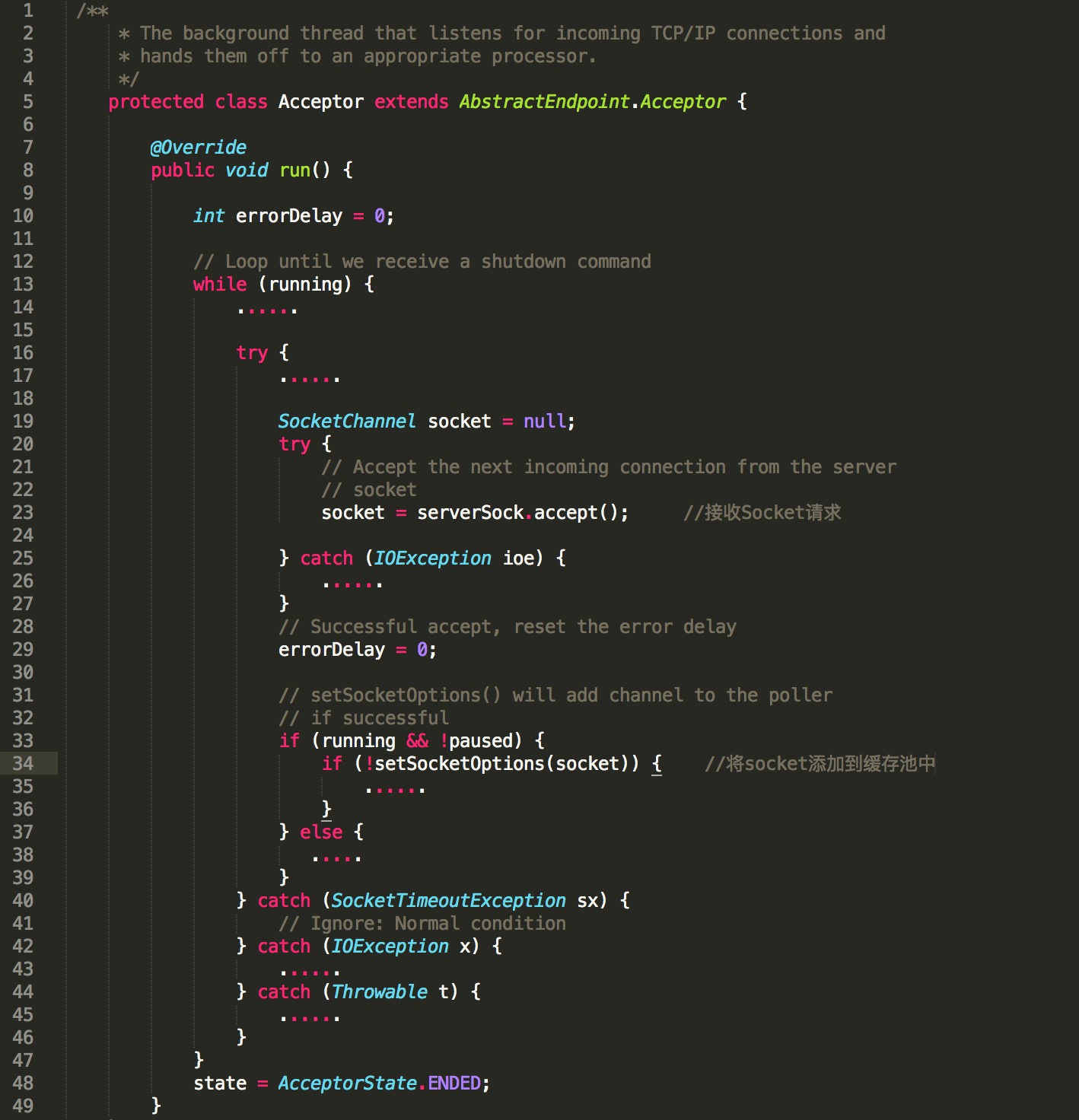Place cursor on the run() method name
Screen dimensions: 1079x1120
click(295, 170)
